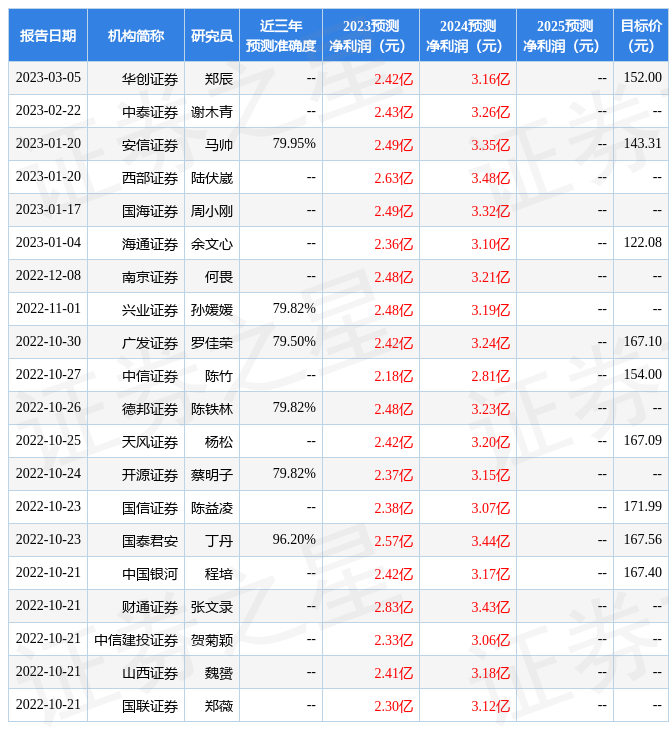Click target price 167.56
This screenshot has width=669, height=730.
pyautogui.click(x=642, y=540)
